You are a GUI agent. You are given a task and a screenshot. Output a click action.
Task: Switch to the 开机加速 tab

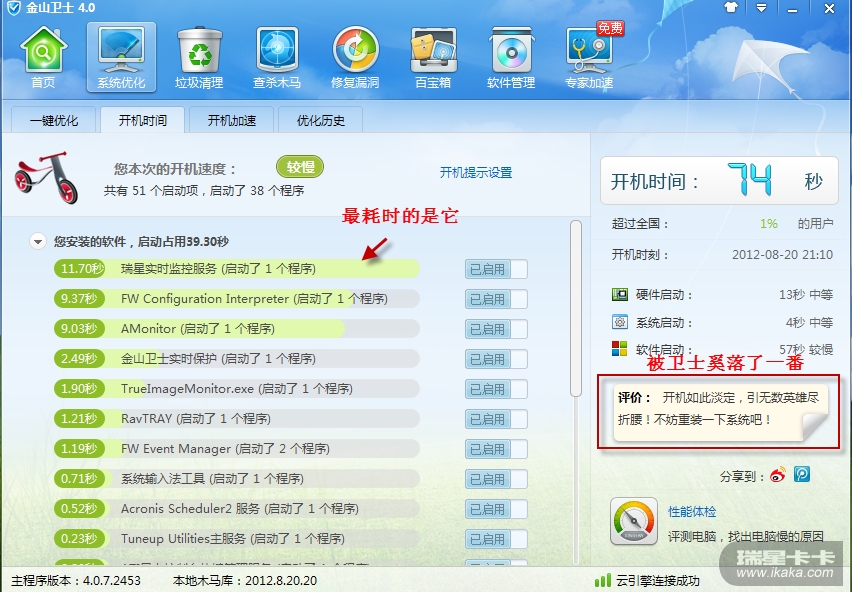[231, 120]
